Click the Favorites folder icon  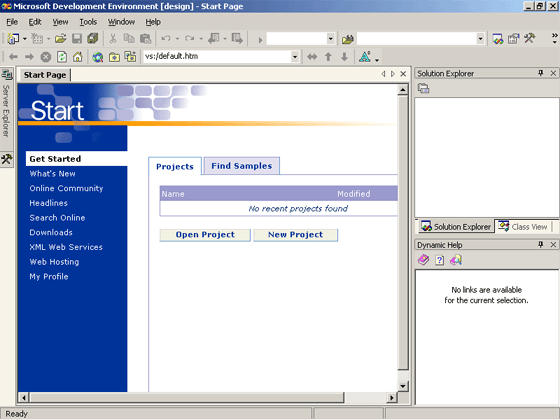pos(114,57)
